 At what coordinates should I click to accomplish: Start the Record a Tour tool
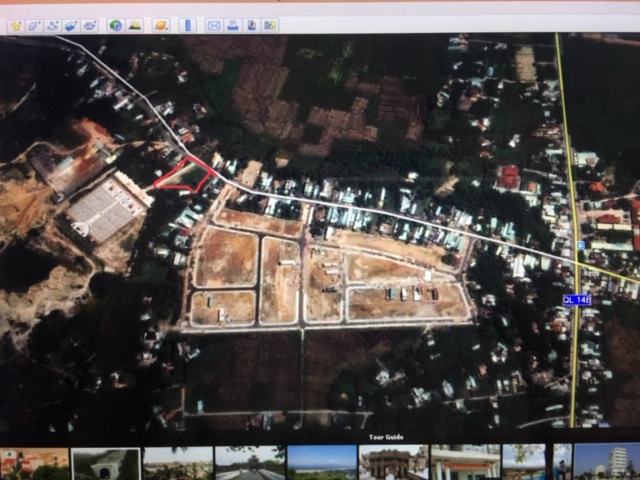click(89, 25)
